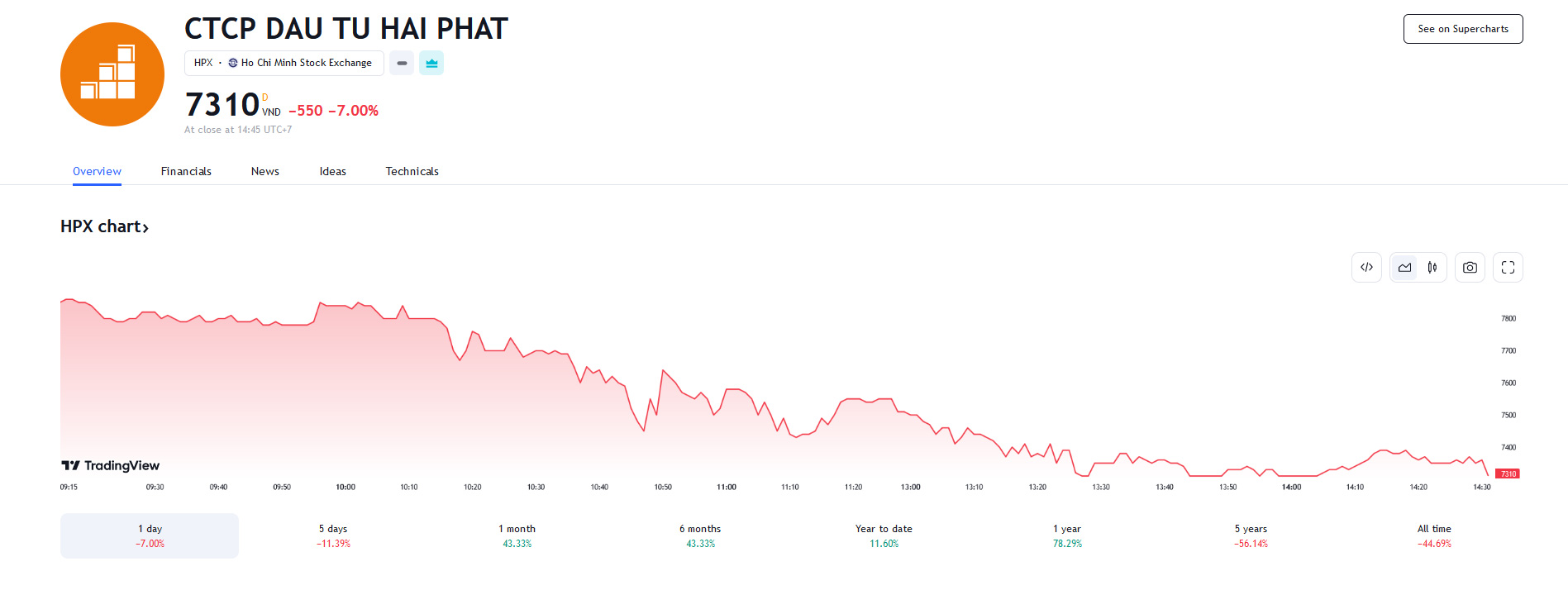
Task: Click the red 7310 price label on the axis
Action: [1508, 473]
